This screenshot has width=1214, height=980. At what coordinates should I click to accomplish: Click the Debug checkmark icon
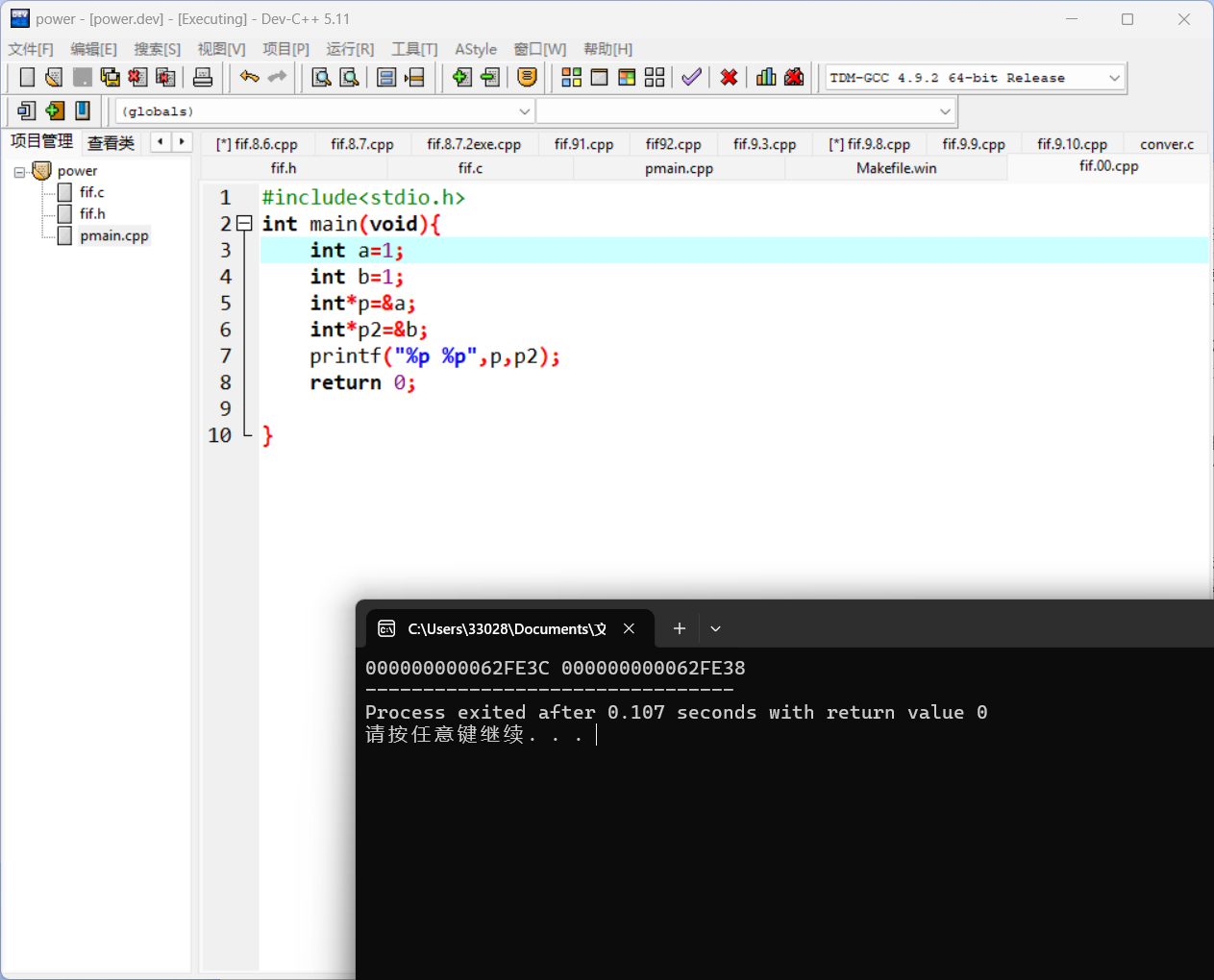(691, 78)
